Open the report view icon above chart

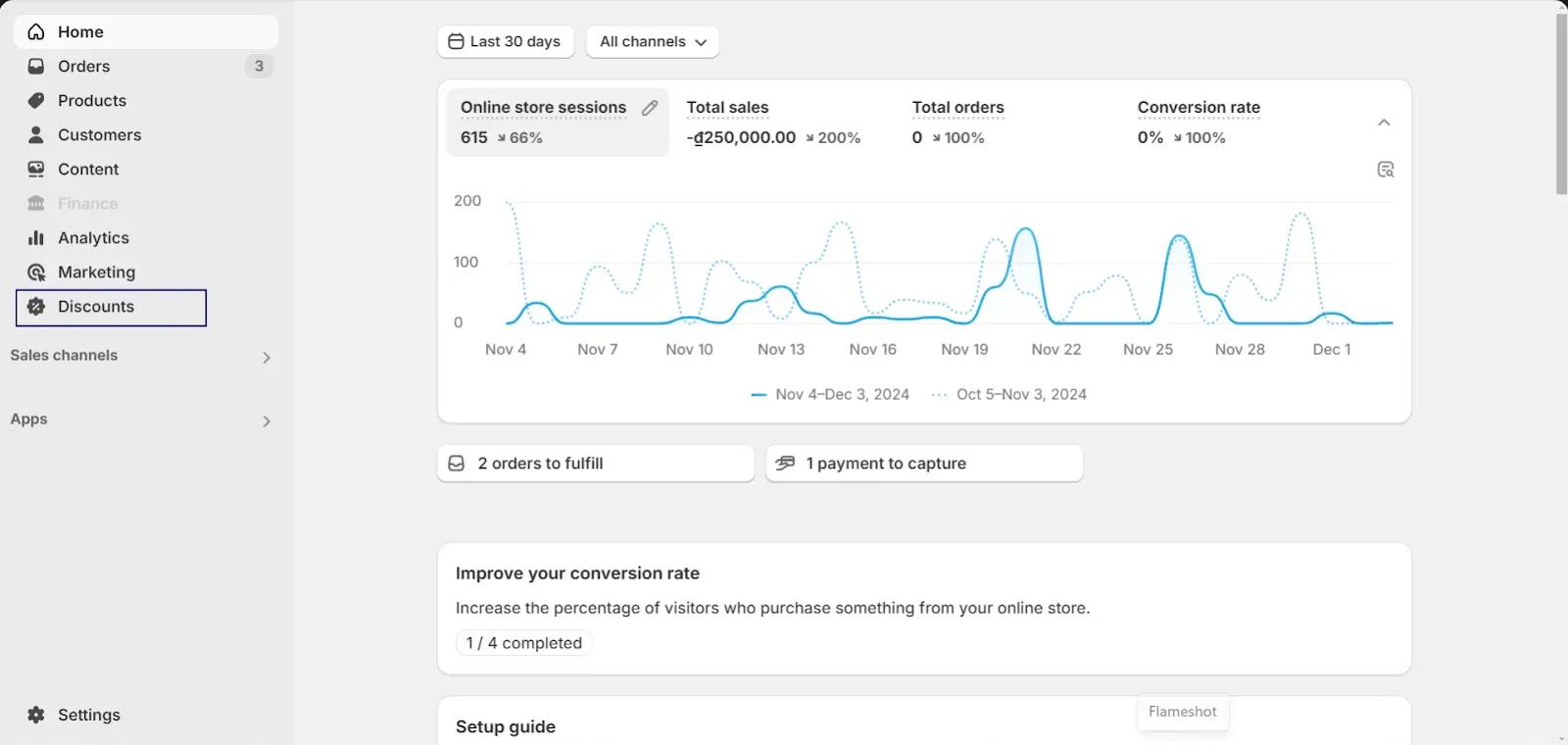click(1386, 170)
